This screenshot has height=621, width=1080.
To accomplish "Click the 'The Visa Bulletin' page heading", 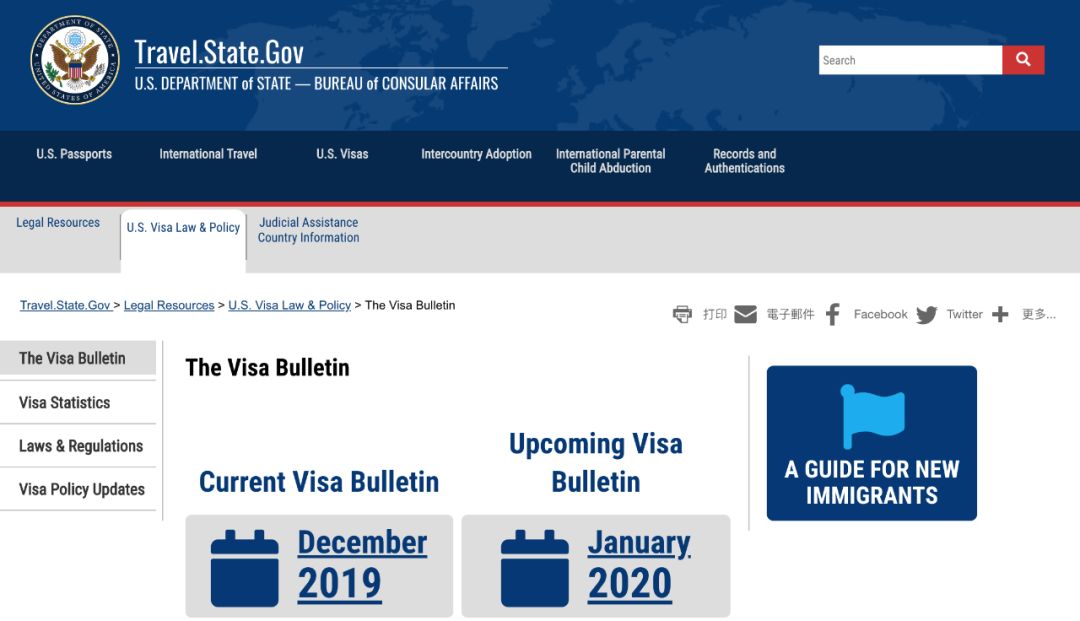I will (267, 368).
